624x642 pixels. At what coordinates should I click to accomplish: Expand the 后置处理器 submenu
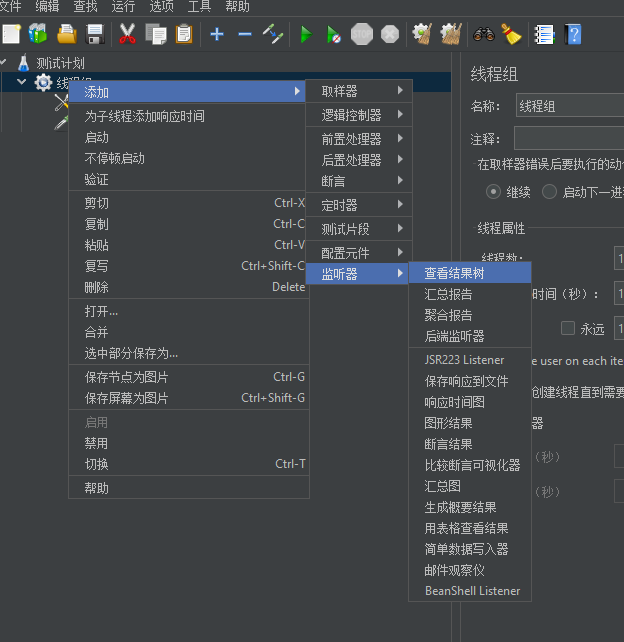(359, 160)
